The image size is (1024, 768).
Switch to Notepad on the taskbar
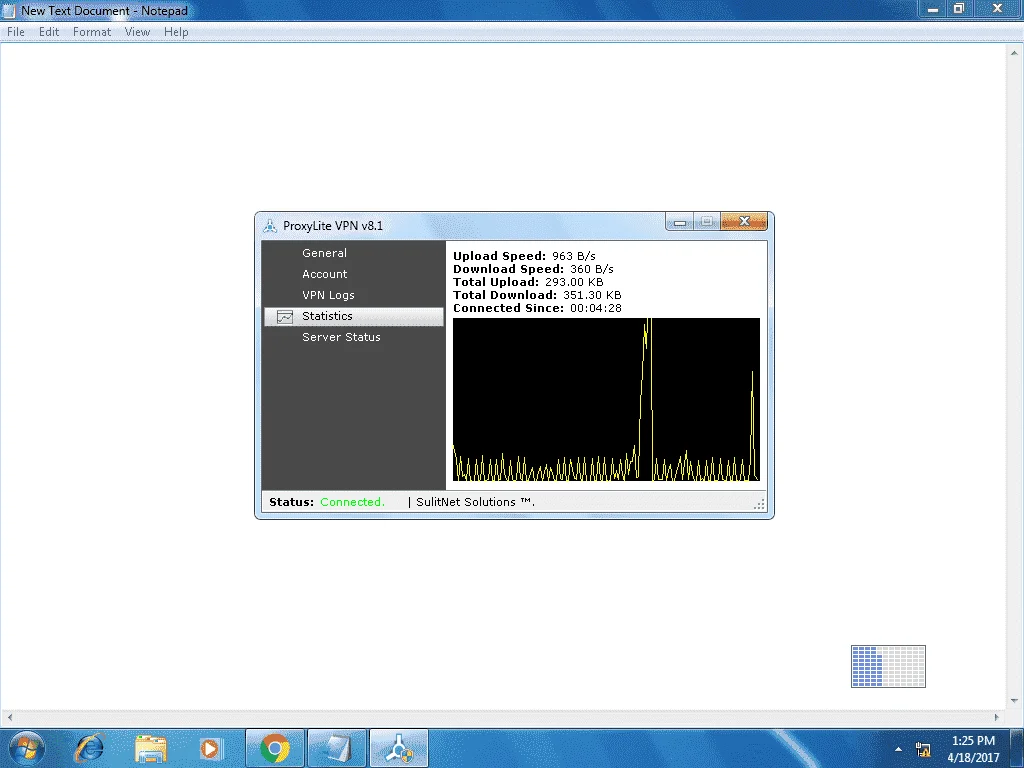[x=337, y=748]
